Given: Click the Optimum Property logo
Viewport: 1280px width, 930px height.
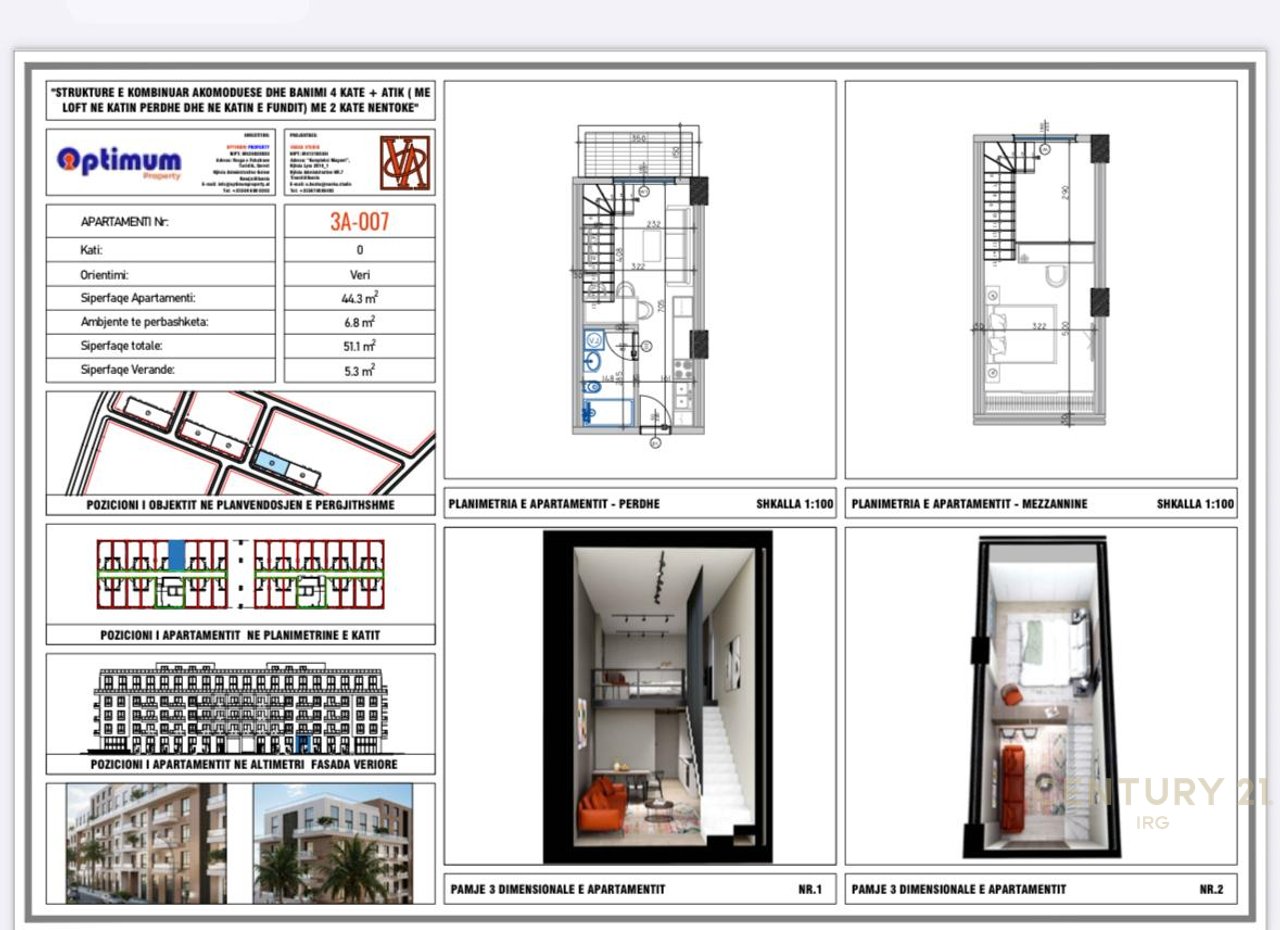Looking at the screenshot, I should click(119, 161).
